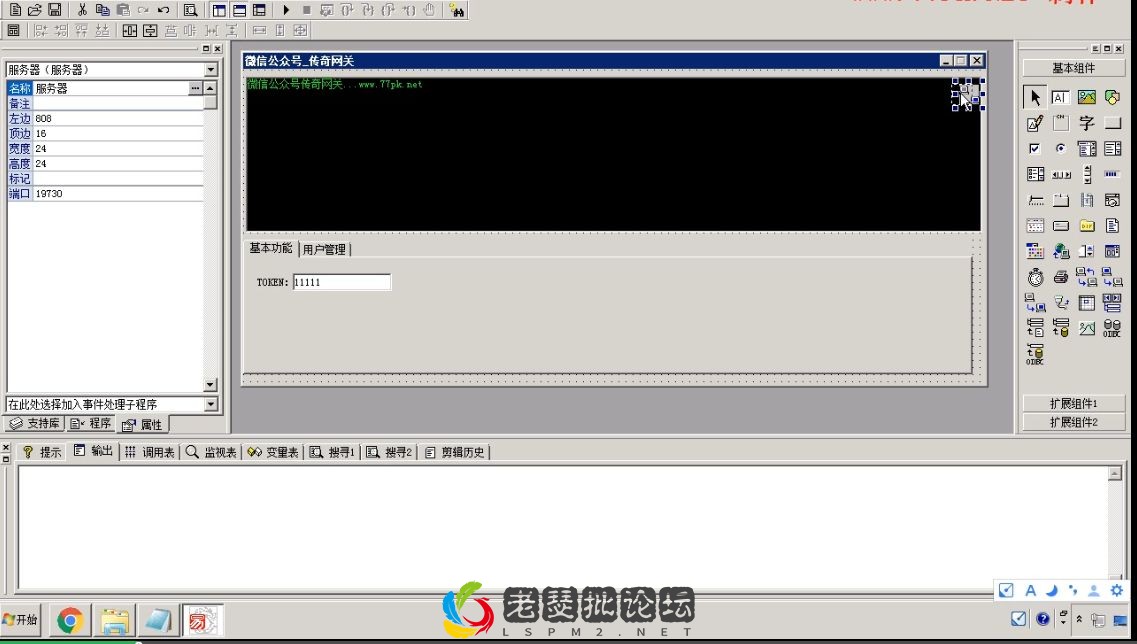This screenshot has height=644, width=1137.
Task: Click the Undo arrow icon
Action: [163, 10]
